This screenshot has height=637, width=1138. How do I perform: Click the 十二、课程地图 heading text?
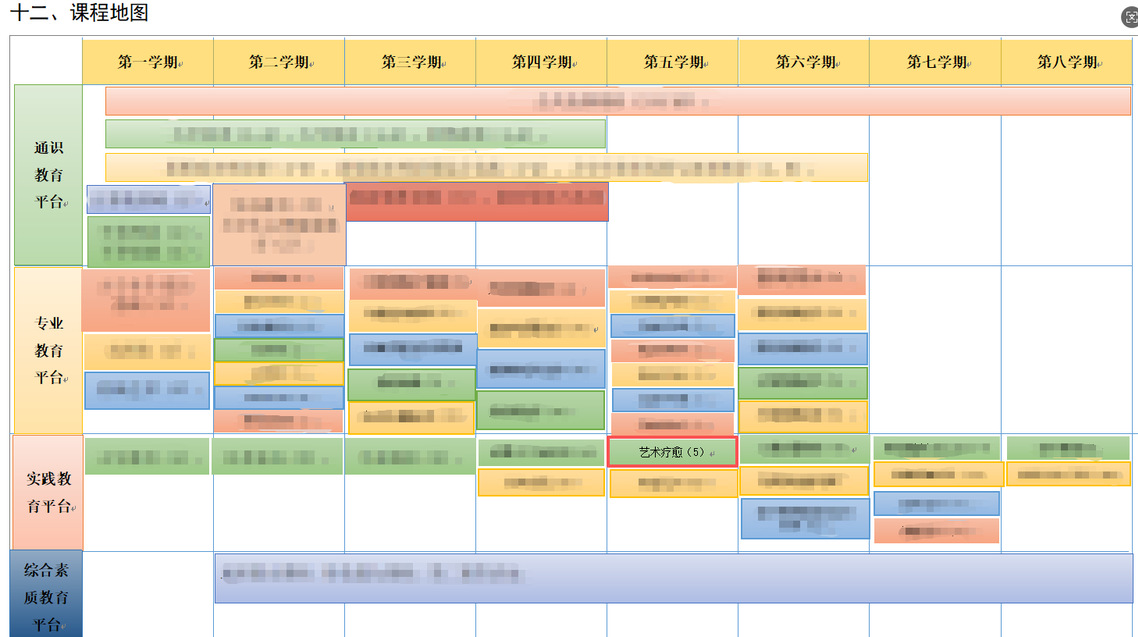coord(80,14)
